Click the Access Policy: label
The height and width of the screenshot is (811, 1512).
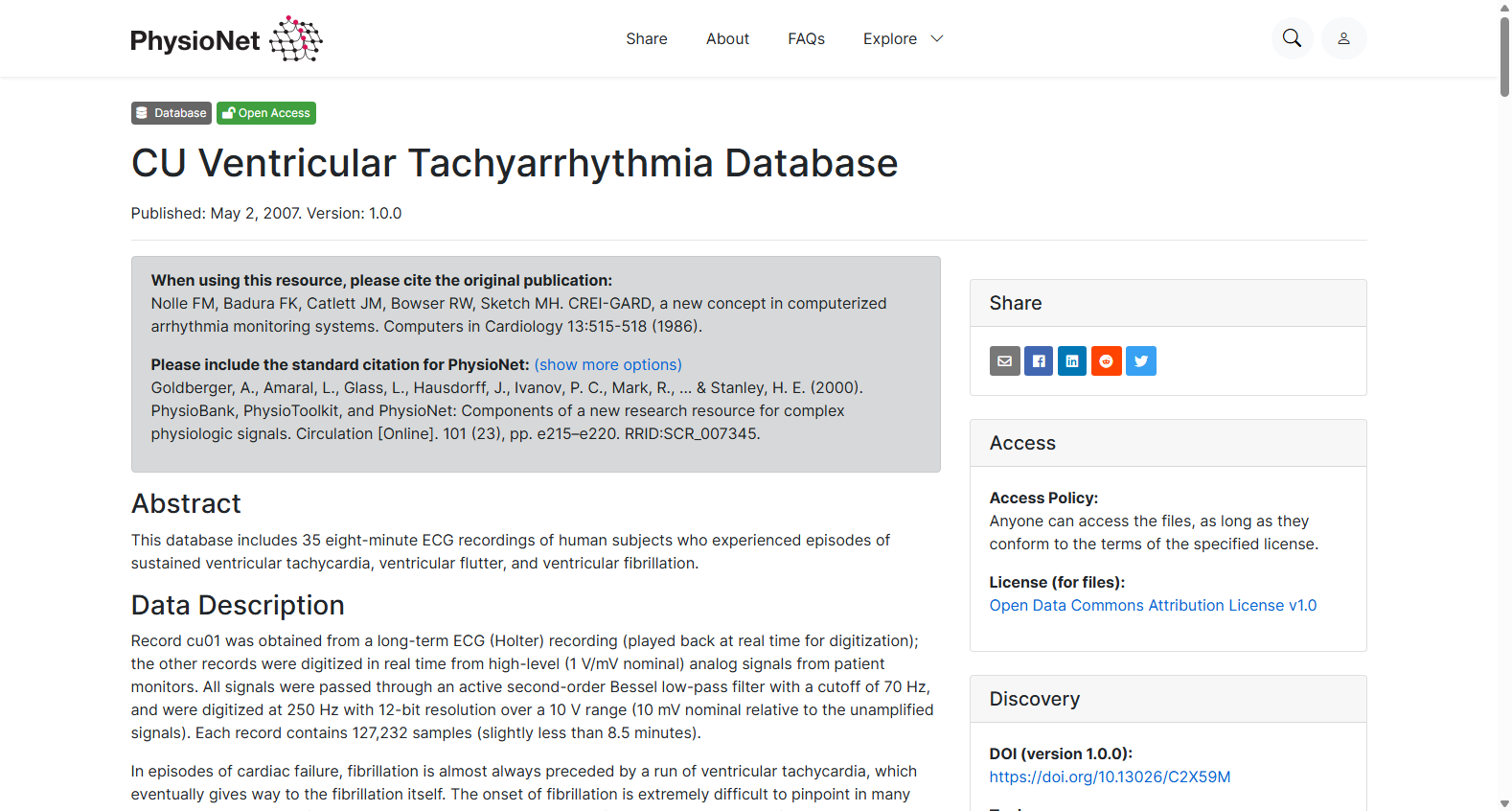tap(1043, 498)
